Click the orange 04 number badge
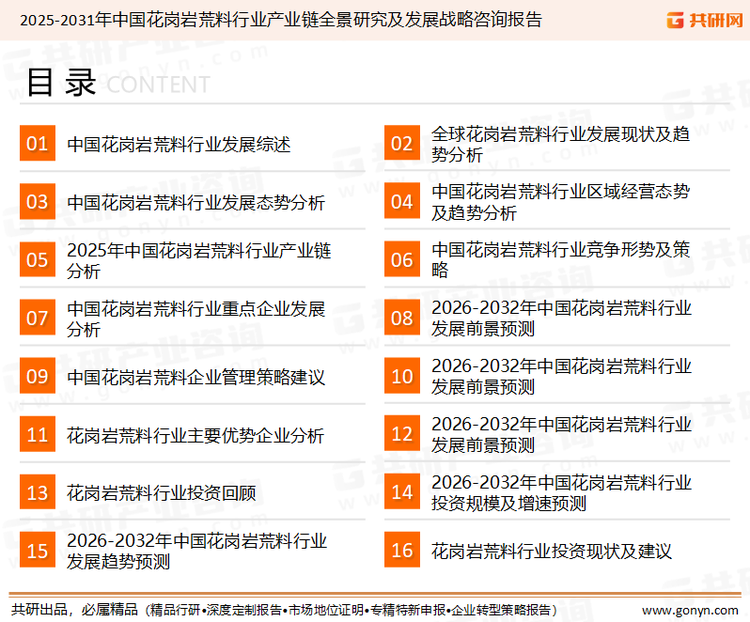 pyautogui.click(x=402, y=202)
